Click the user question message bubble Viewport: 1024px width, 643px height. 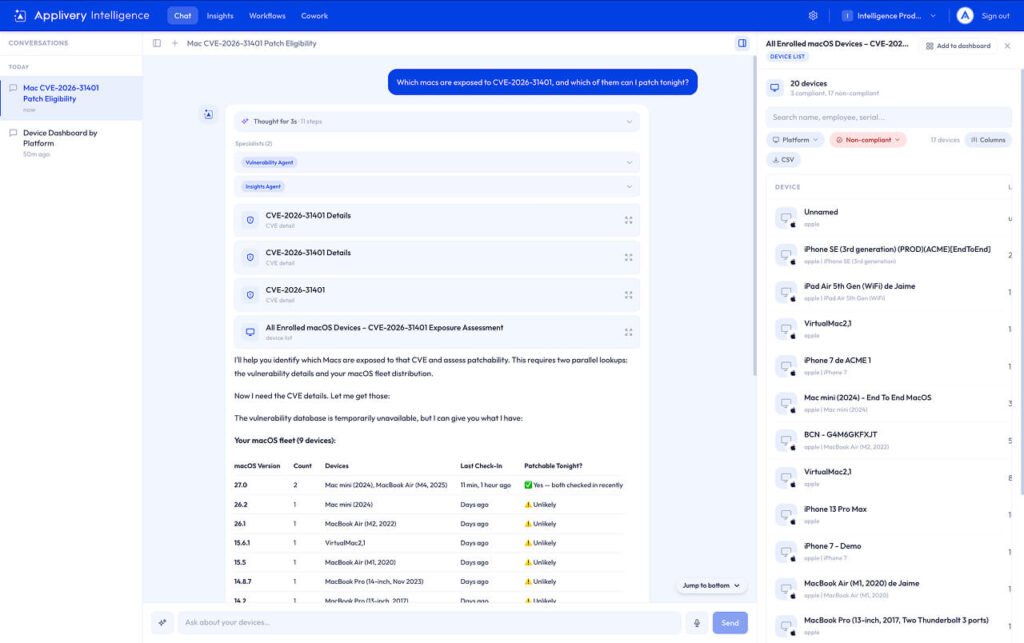[542, 82]
